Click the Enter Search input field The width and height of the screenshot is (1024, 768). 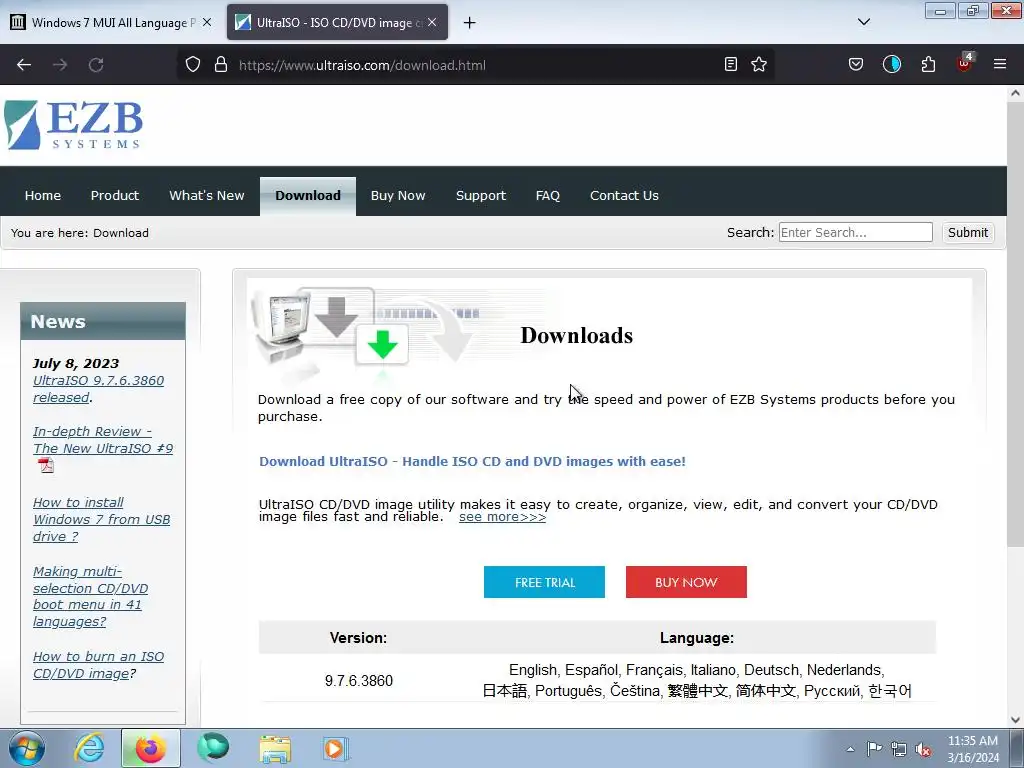856,232
